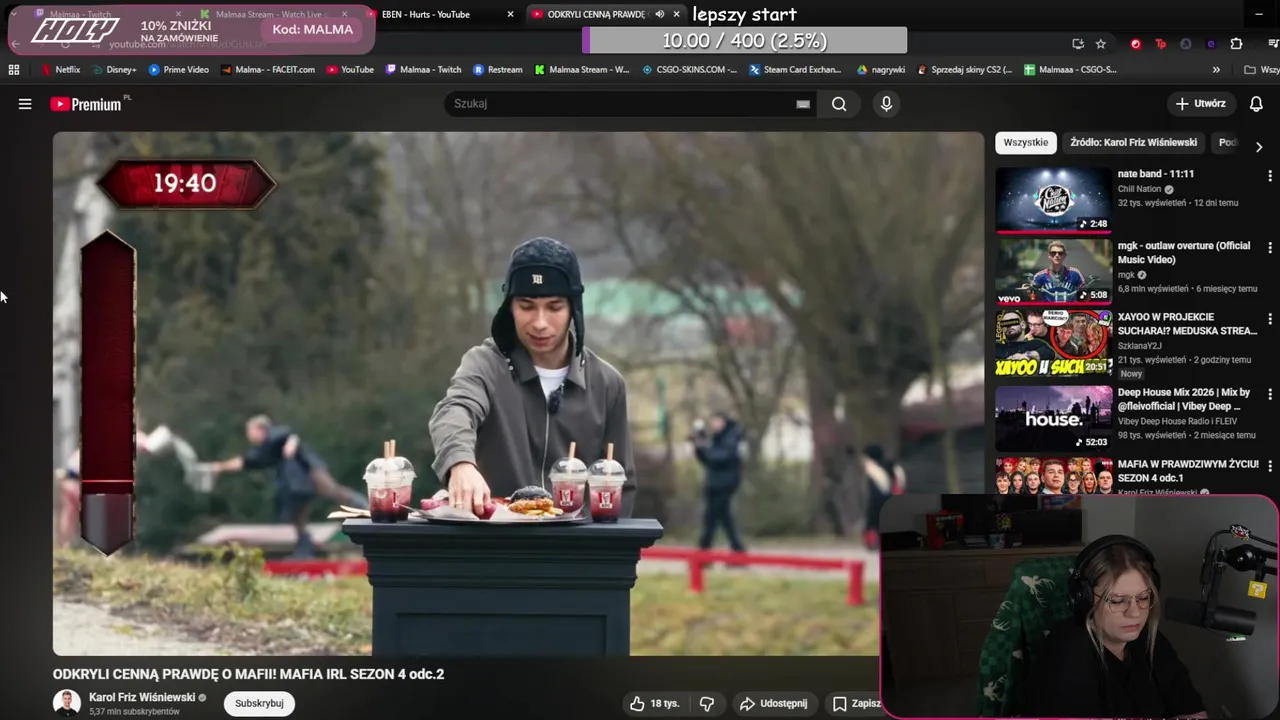Open the Malmaa Stream - W... bookmark
Screen dimensions: 1280x720
582,70
